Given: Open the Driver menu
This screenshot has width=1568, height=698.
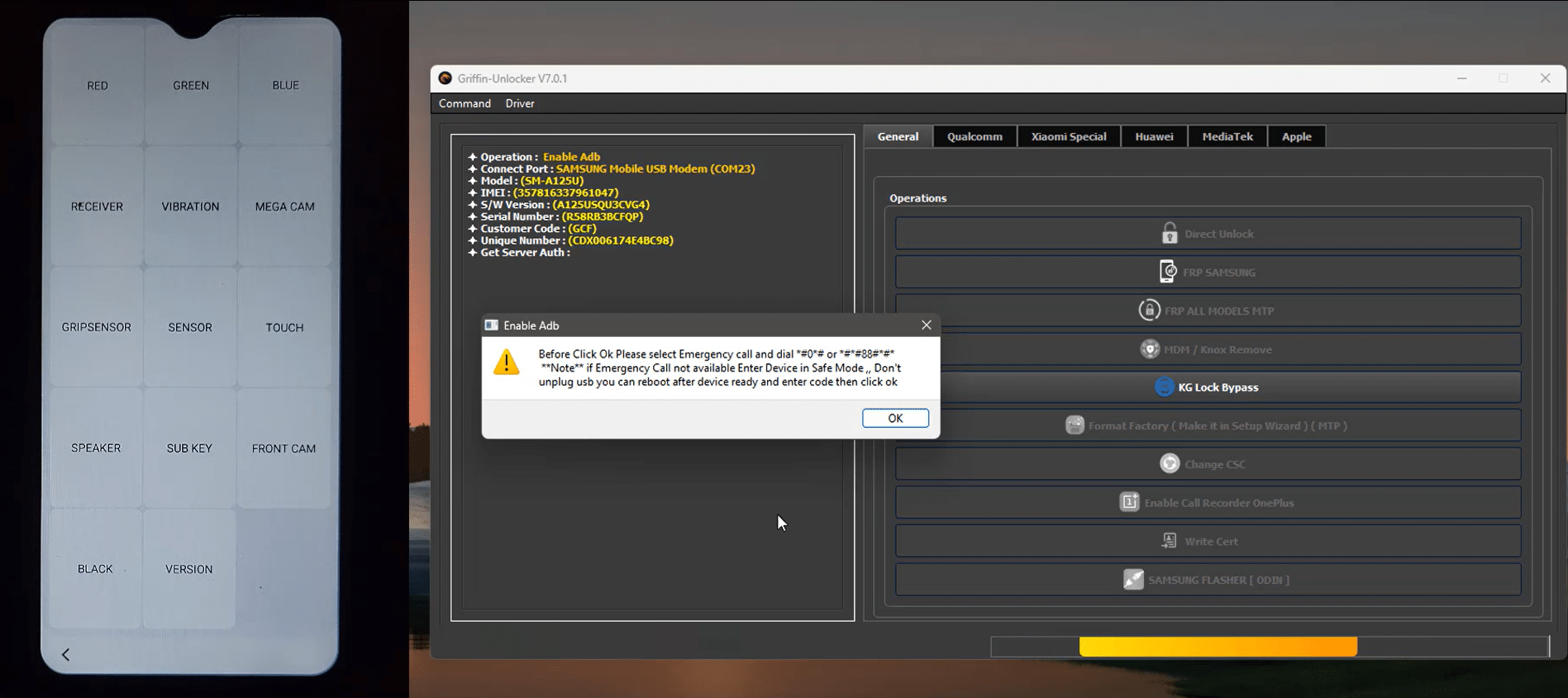Looking at the screenshot, I should click(520, 103).
